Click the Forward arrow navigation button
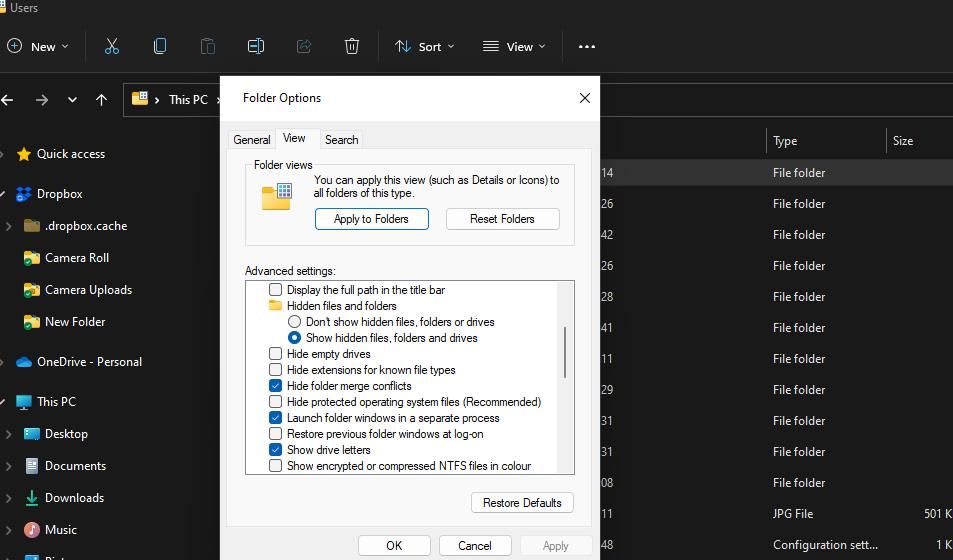Image resolution: width=953 pixels, height=560 pixels. 41,100
